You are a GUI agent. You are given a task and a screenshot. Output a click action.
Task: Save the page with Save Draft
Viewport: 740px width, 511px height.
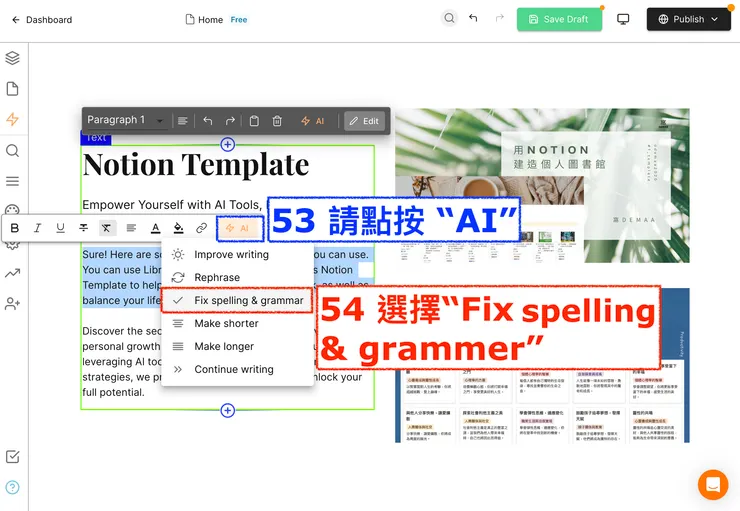(x=559, y=19)
